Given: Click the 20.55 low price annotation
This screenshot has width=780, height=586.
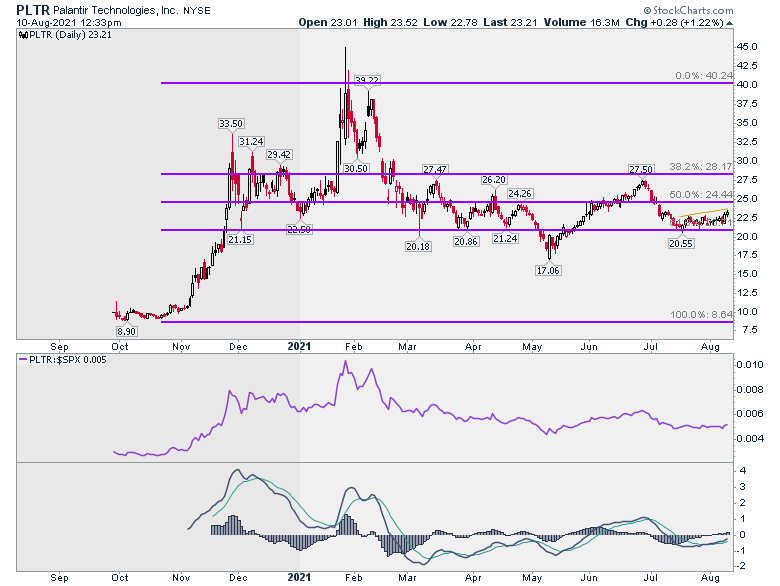Looking at the screenshot, I should click(x=681, y=243).
